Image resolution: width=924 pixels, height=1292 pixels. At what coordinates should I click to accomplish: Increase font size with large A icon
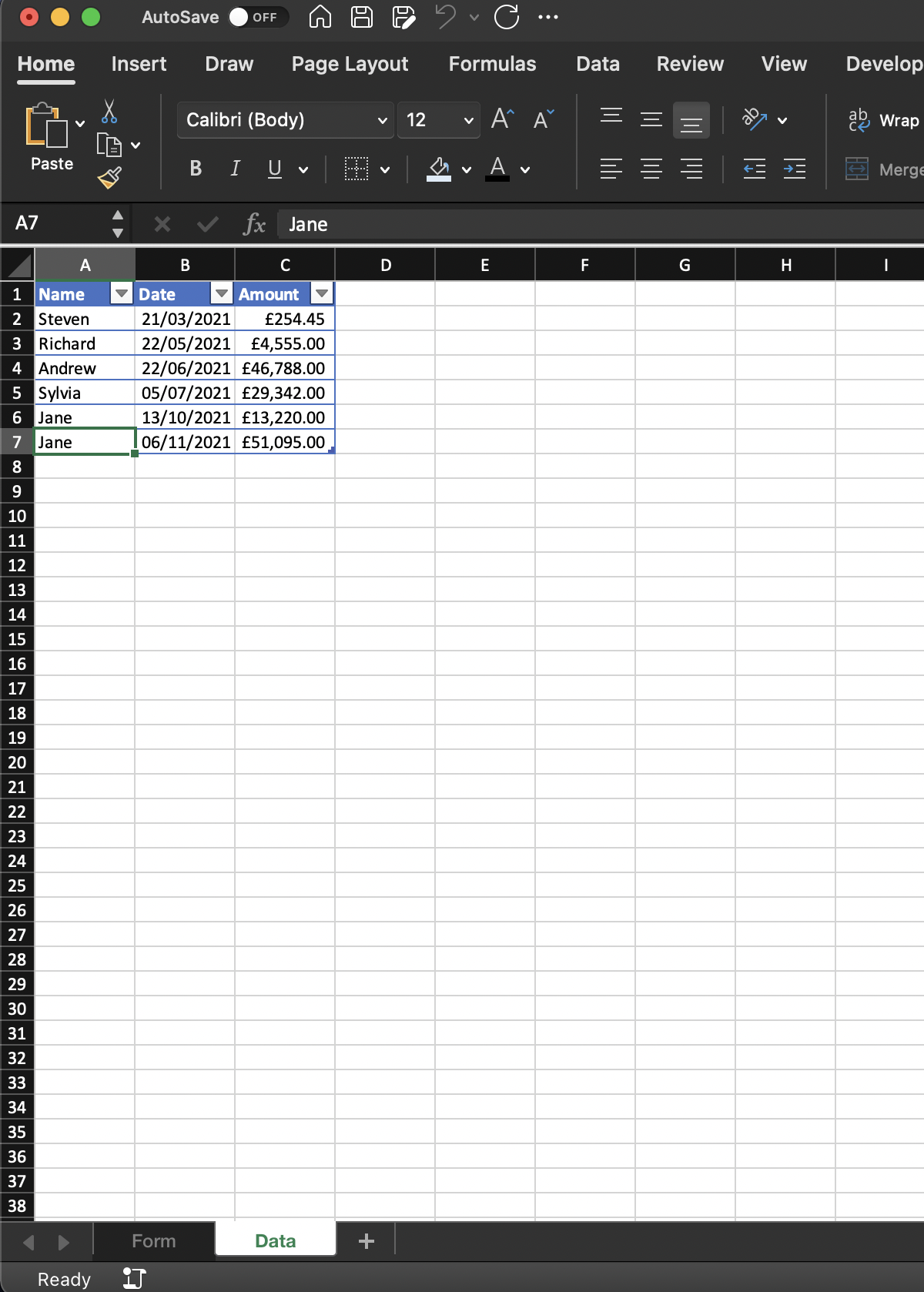point(502,119)
